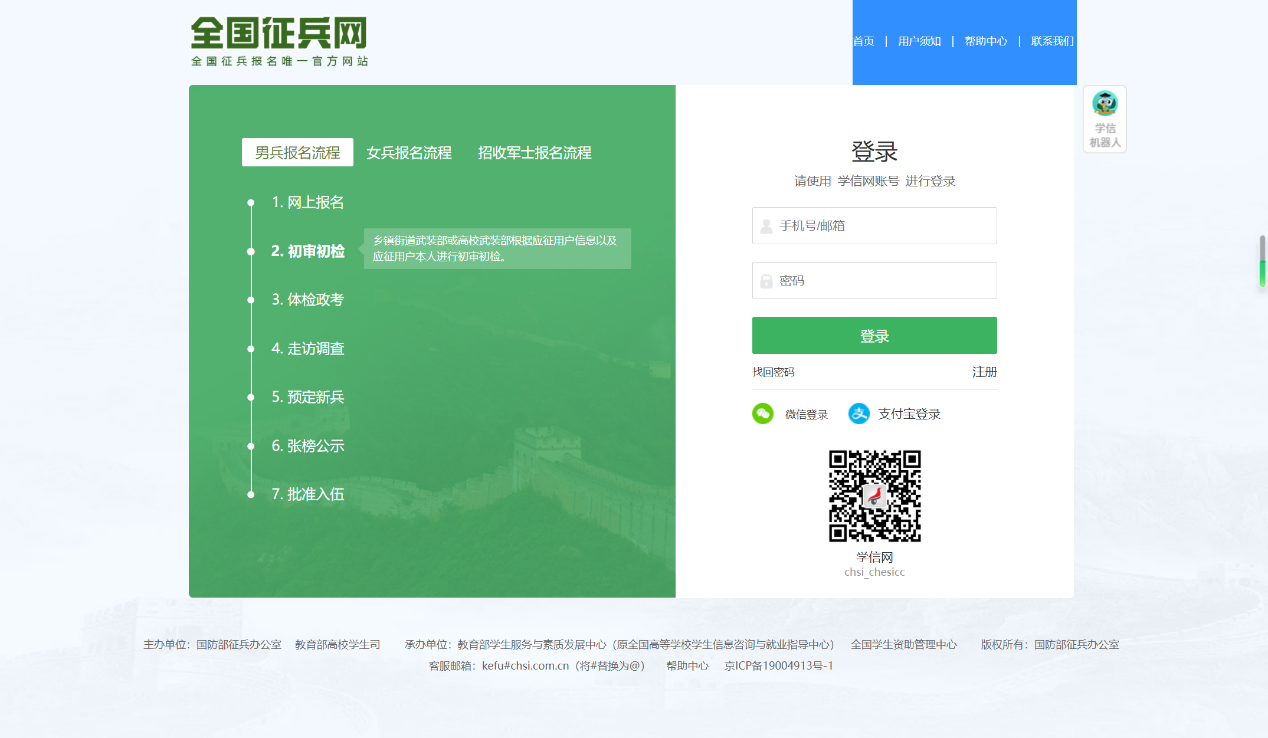Switch to 男兵报名流程 tab
The height and width of the screenshot is (738, 1268).
pos(297,153)
